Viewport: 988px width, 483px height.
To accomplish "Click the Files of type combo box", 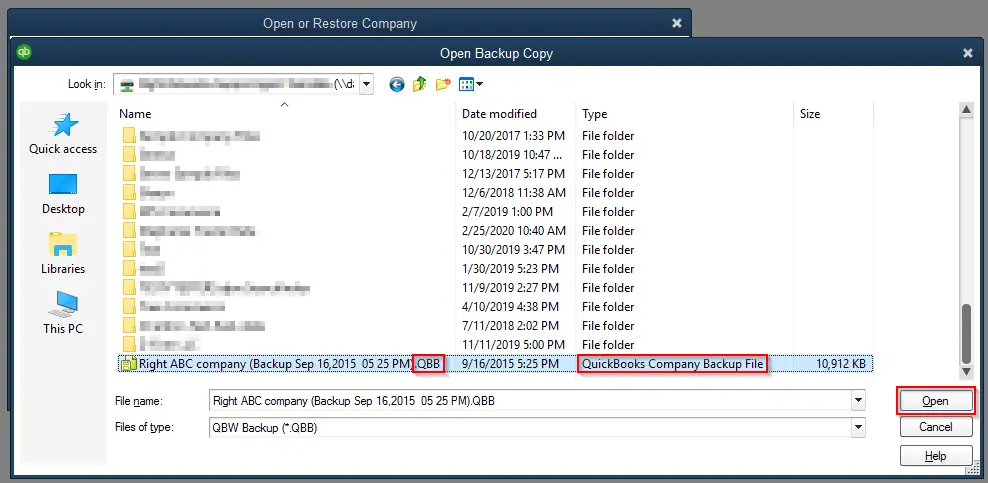I will (x=537, y=428).
